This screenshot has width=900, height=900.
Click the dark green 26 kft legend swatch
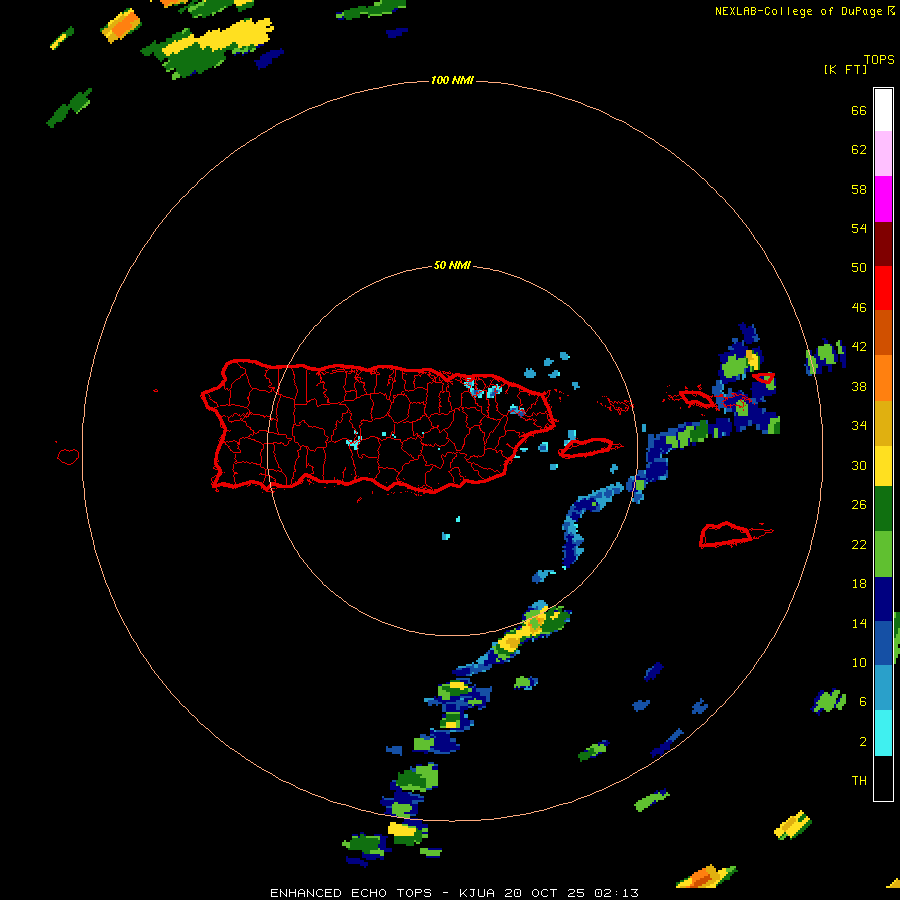click(883, 509)
